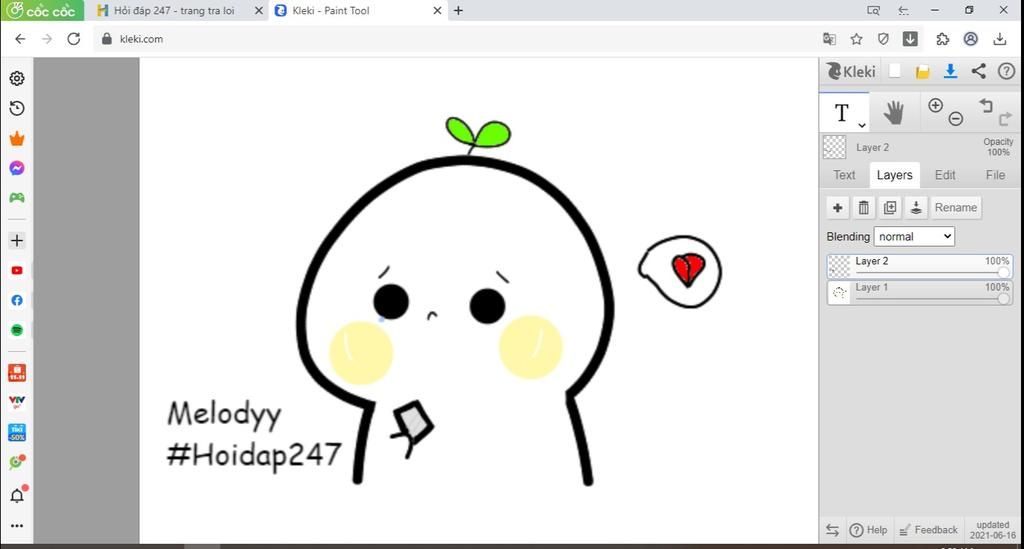This screenshot has width=1024, height=549.
Task: Open YouTube from the sidebar
Action: coord(17,270)
